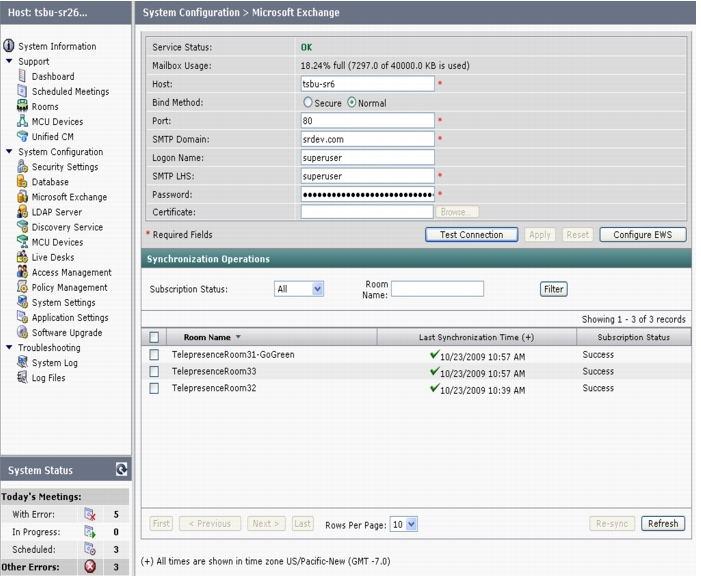The width and height of the screenshot is (701, 583).
Task: Click the Scheduled meetings status icon
Action: pos(90,549)
